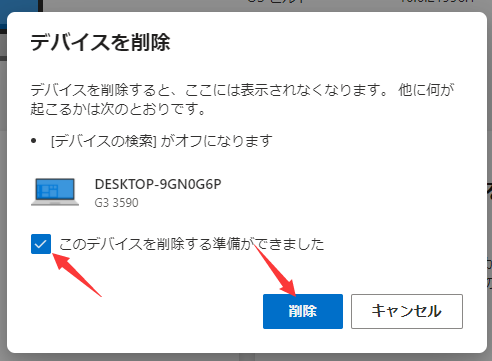Viewport: 492px width, 361px height.
Task: Click the G3 3590 model text
Action: tap(116, 203)
